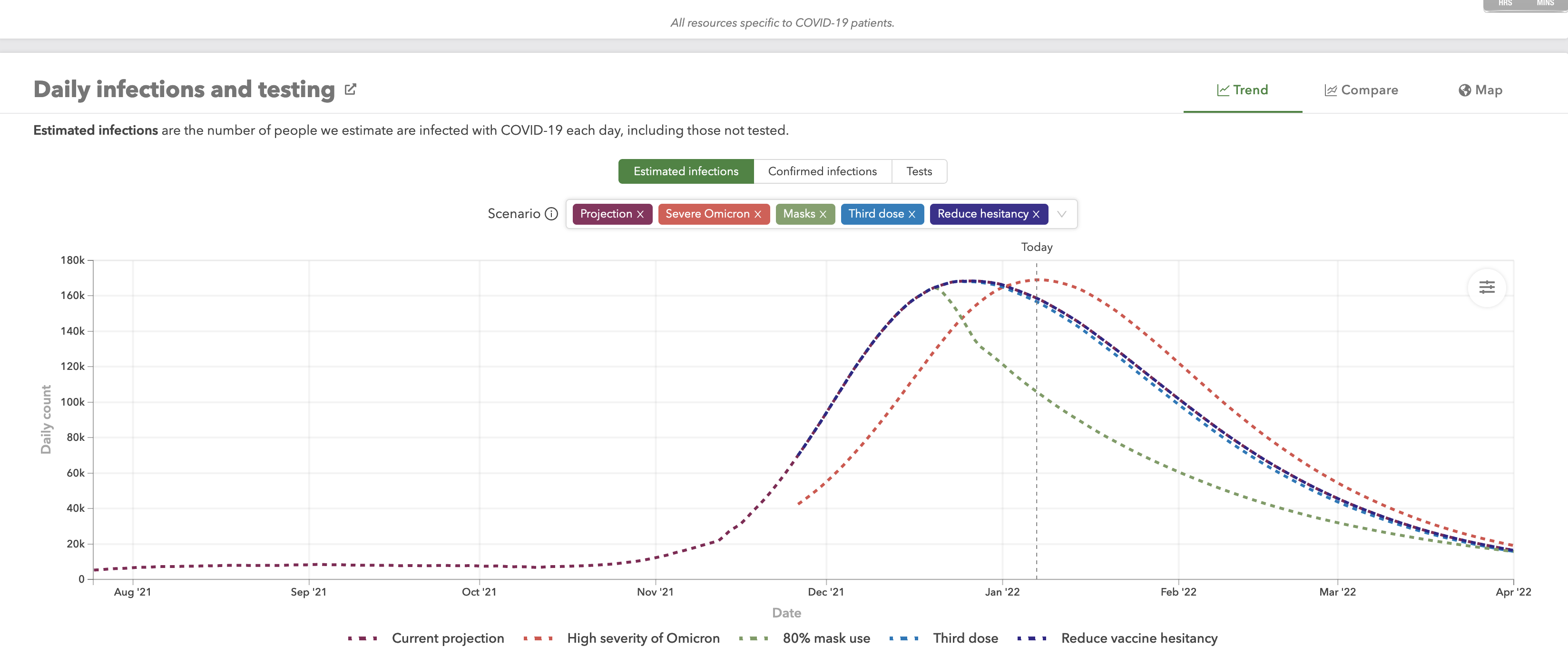
Task: Open chart settings sliders icon
Action: [x=1487, y=287]
